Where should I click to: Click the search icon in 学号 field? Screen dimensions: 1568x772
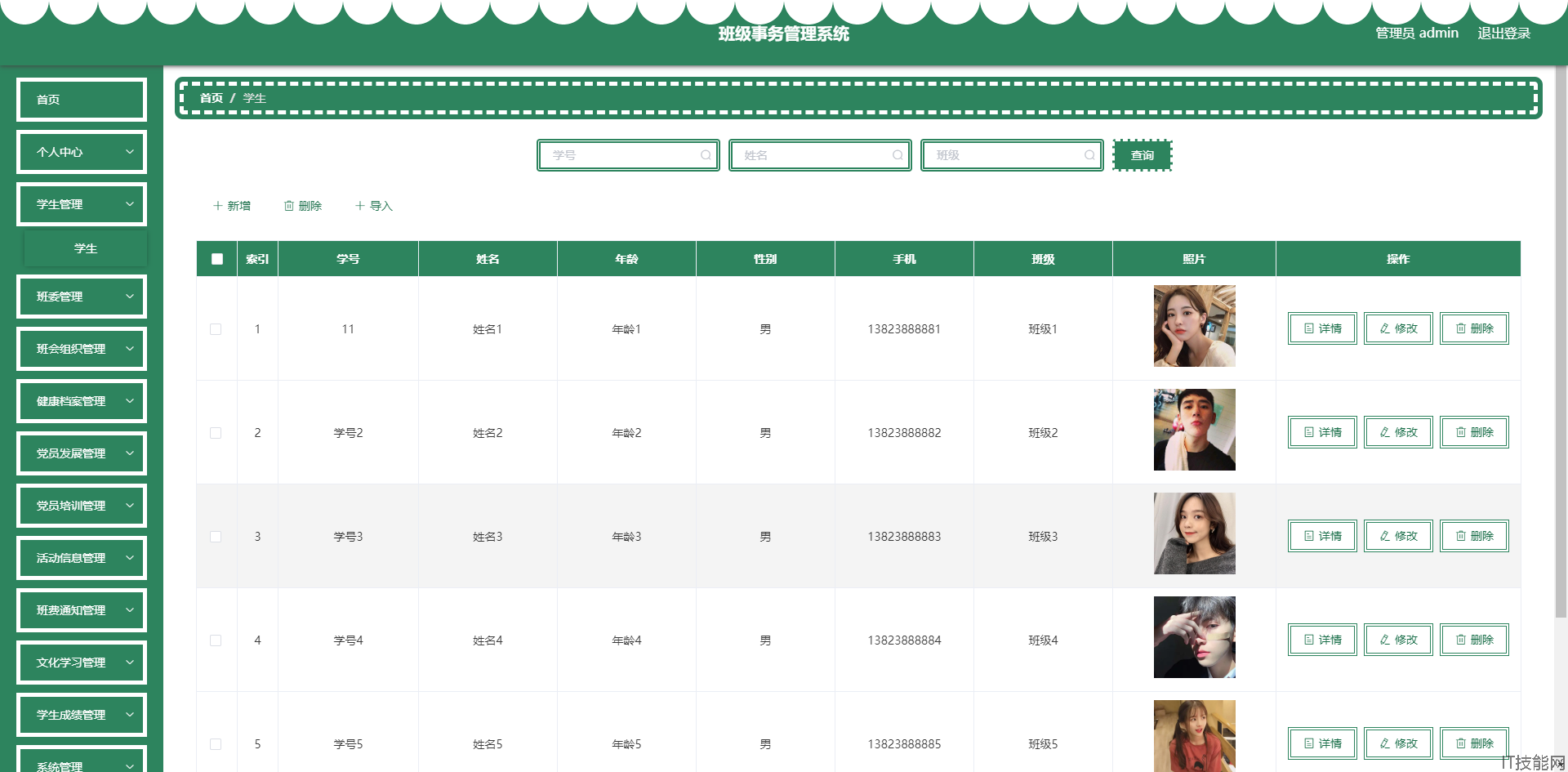(x=706, y=155)
